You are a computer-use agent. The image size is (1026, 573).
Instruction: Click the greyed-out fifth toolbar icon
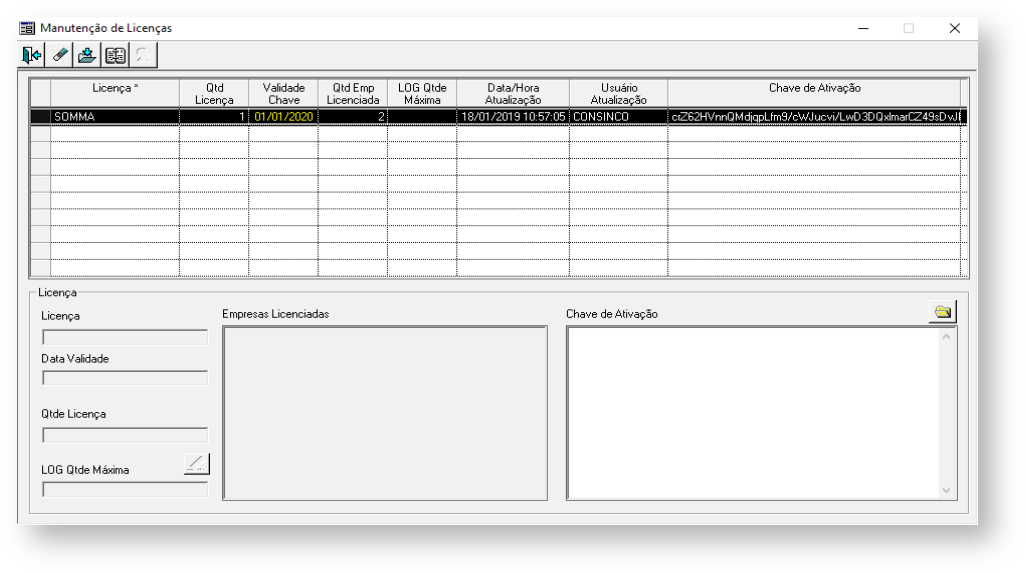pos(143,55)
